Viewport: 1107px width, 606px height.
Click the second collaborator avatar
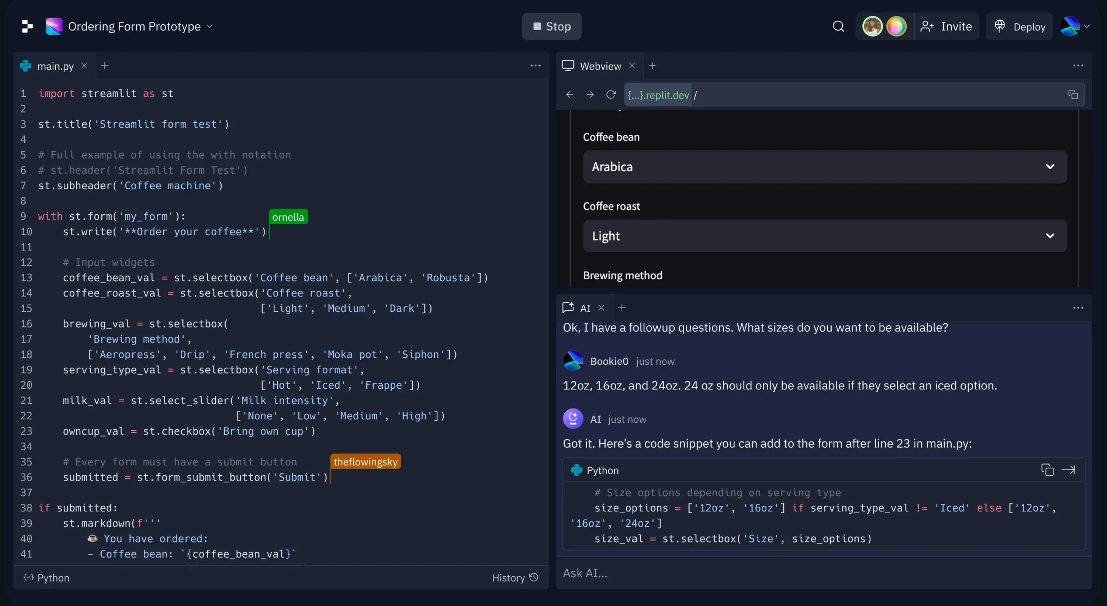click(896, 26)
